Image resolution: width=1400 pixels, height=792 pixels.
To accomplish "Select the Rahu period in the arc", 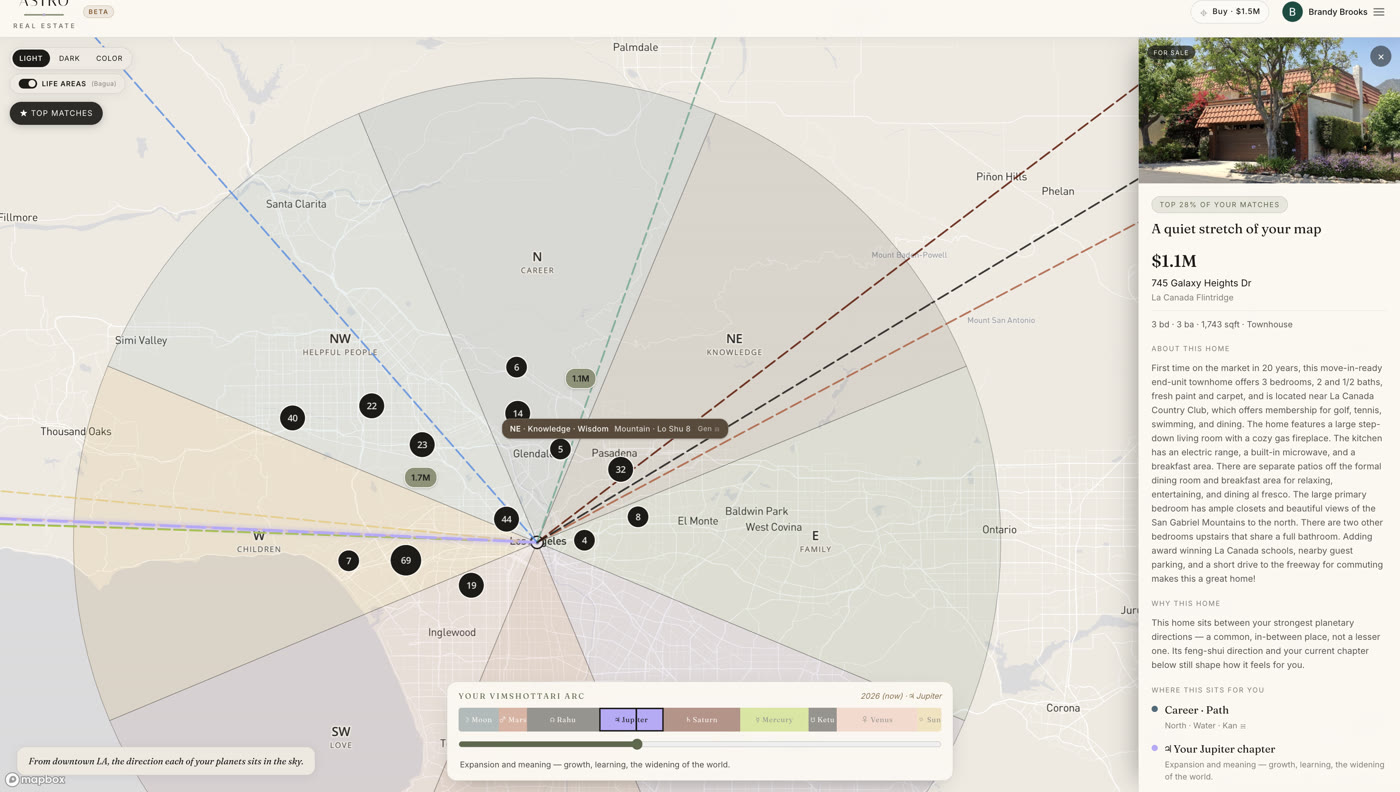I will (563, 719).
